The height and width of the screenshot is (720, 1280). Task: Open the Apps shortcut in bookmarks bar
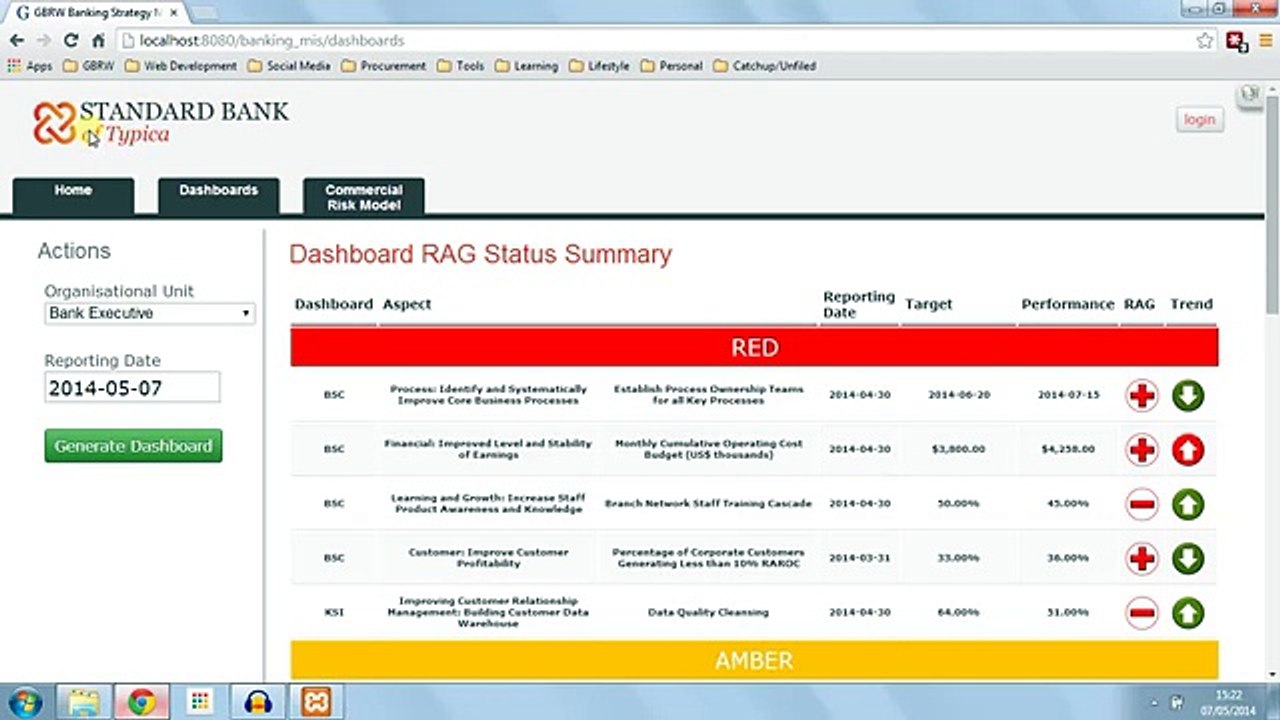coord(30,66)
